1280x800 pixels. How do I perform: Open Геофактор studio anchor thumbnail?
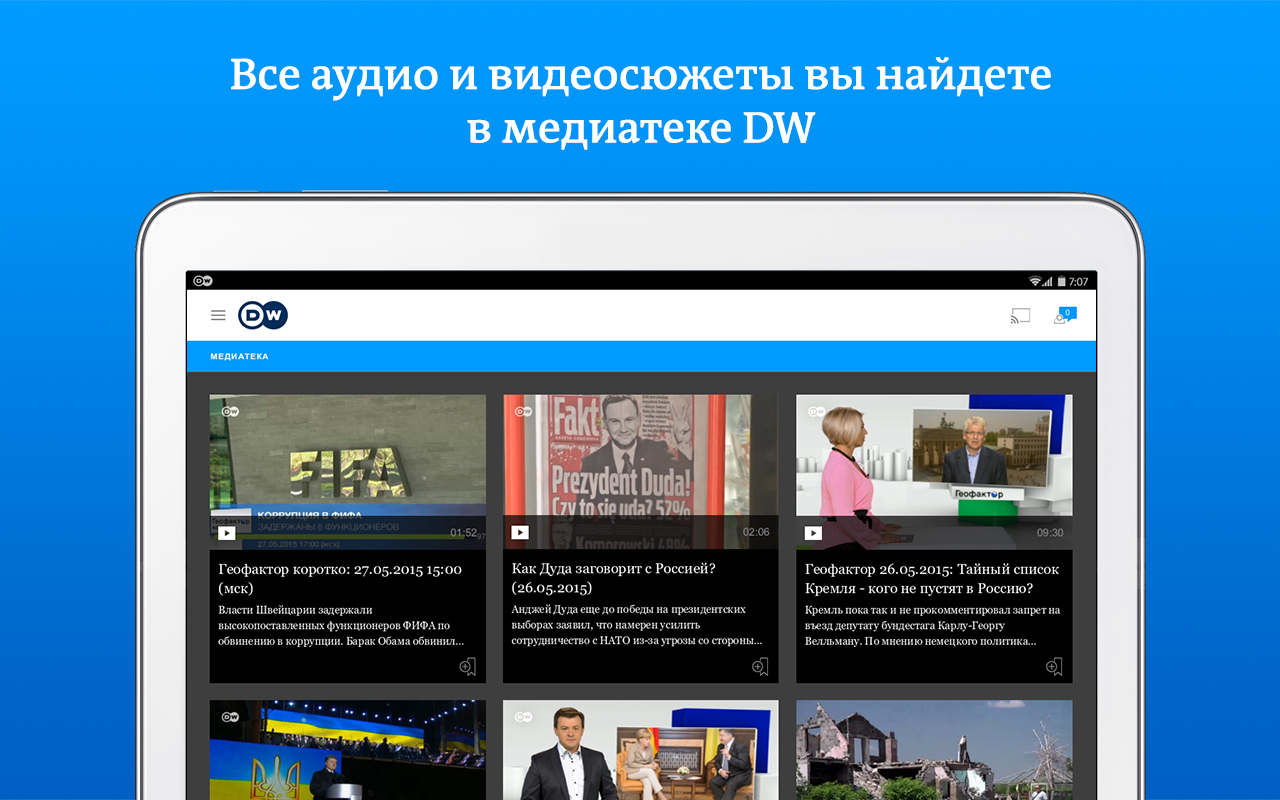click(934, 472)
